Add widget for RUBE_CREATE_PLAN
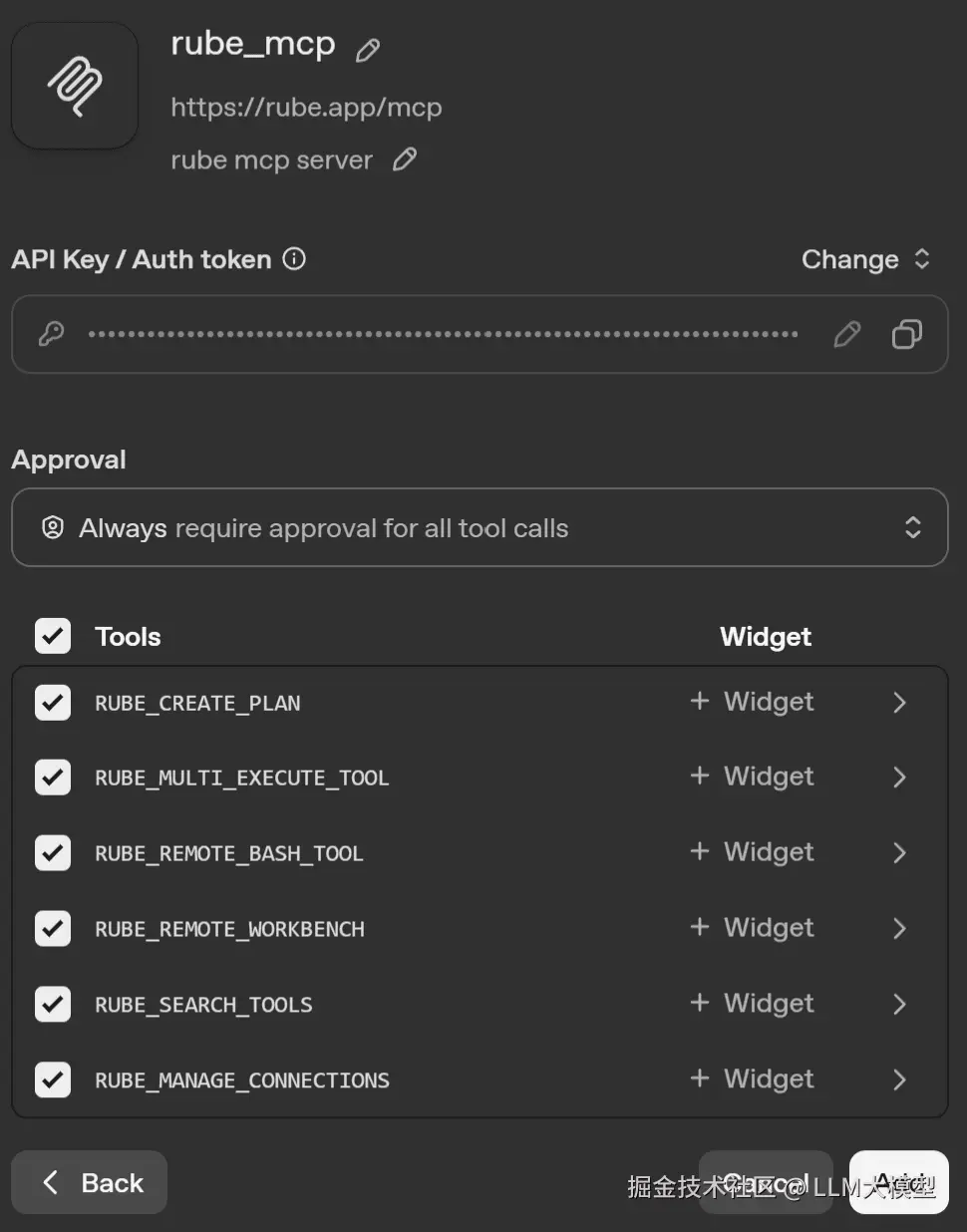 [x=753, y=702]
